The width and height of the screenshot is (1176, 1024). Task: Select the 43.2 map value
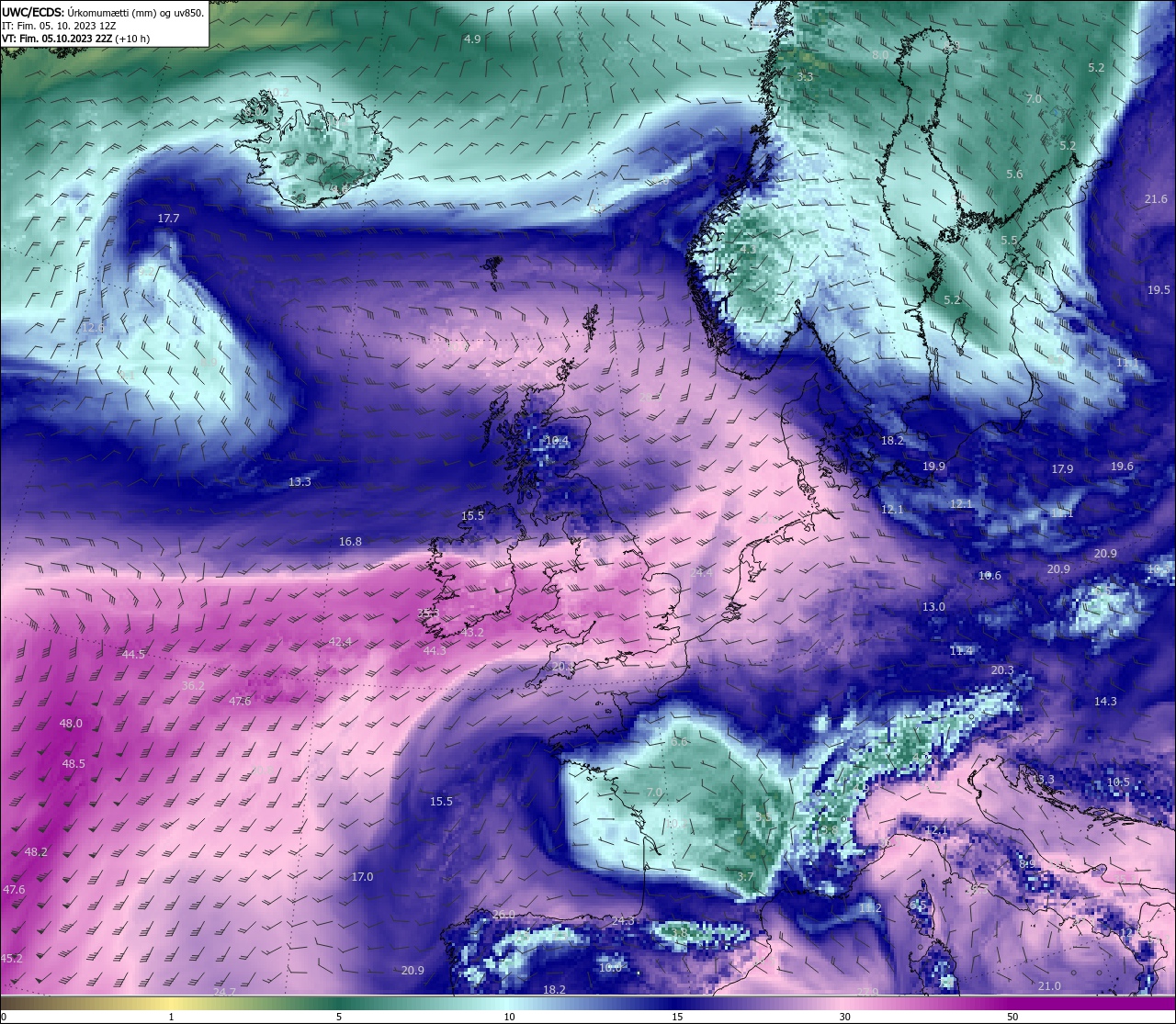(472, 633)
